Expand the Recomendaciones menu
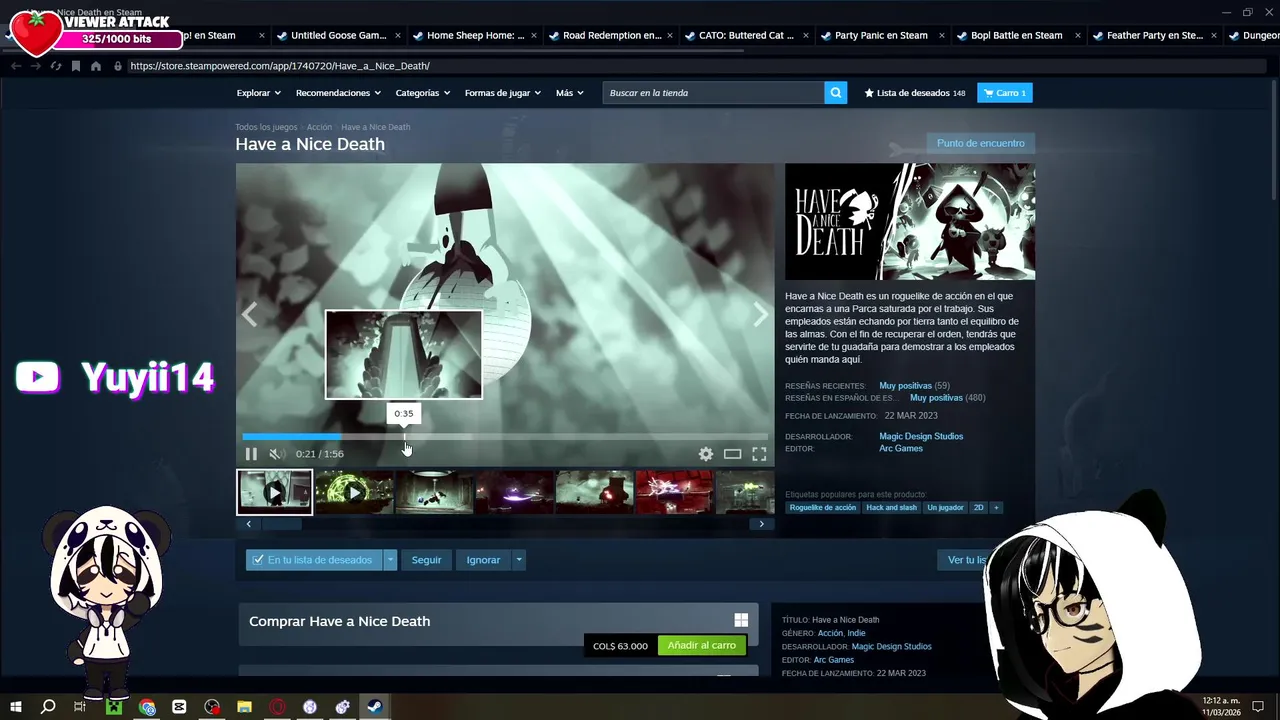Image resolution: width=1280 pixels, height=720 pixels. 338,93
